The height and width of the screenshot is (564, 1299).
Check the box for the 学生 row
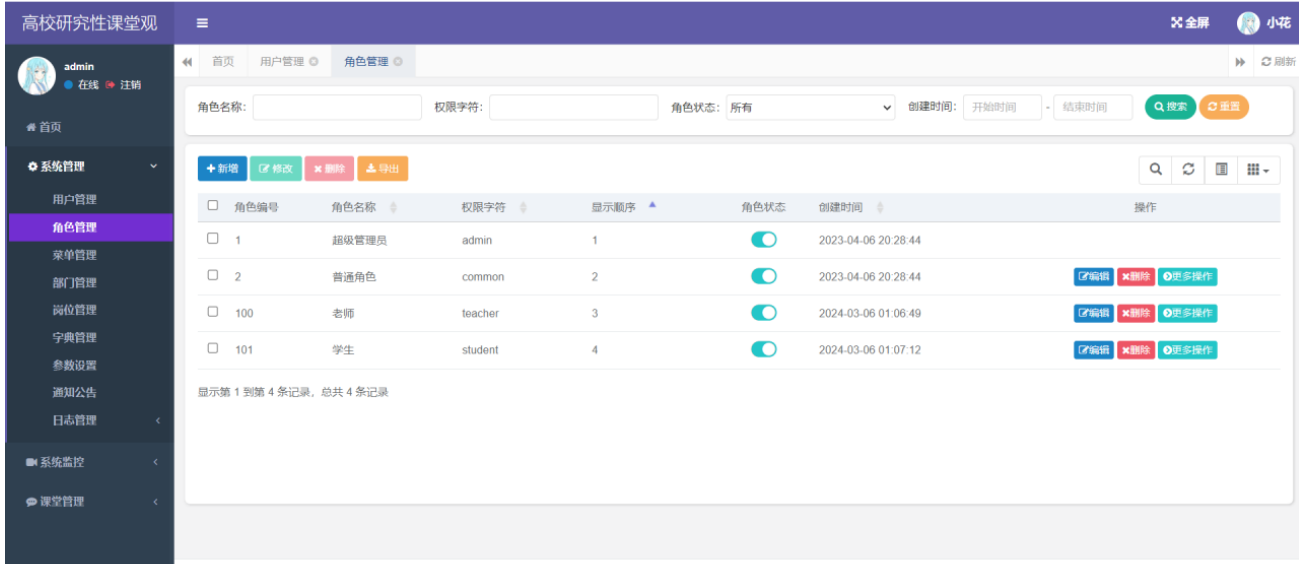212,348
